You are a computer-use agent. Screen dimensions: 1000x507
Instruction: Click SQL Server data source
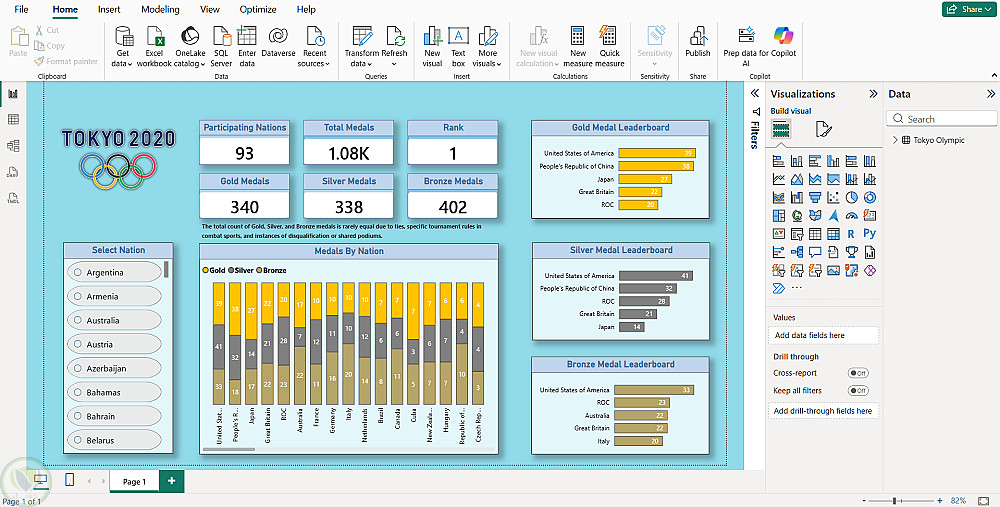[221, 47]
